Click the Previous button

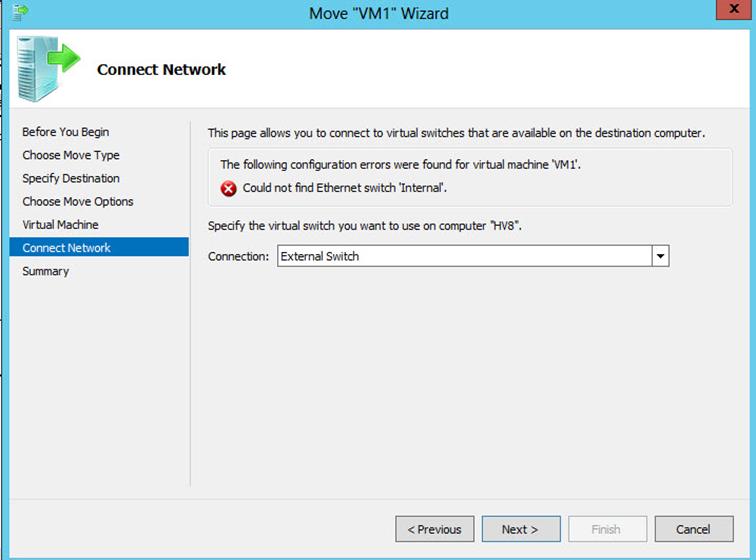pos(434,529)
